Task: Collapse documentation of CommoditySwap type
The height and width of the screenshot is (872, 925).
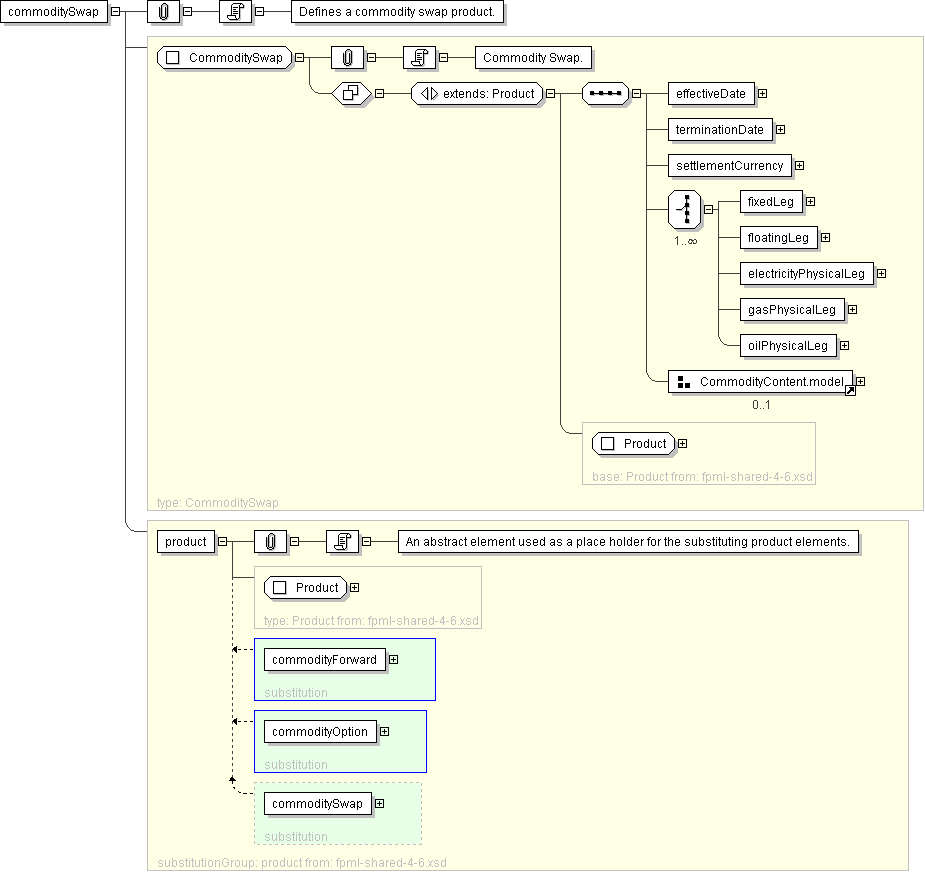Action: pos(444,58)
